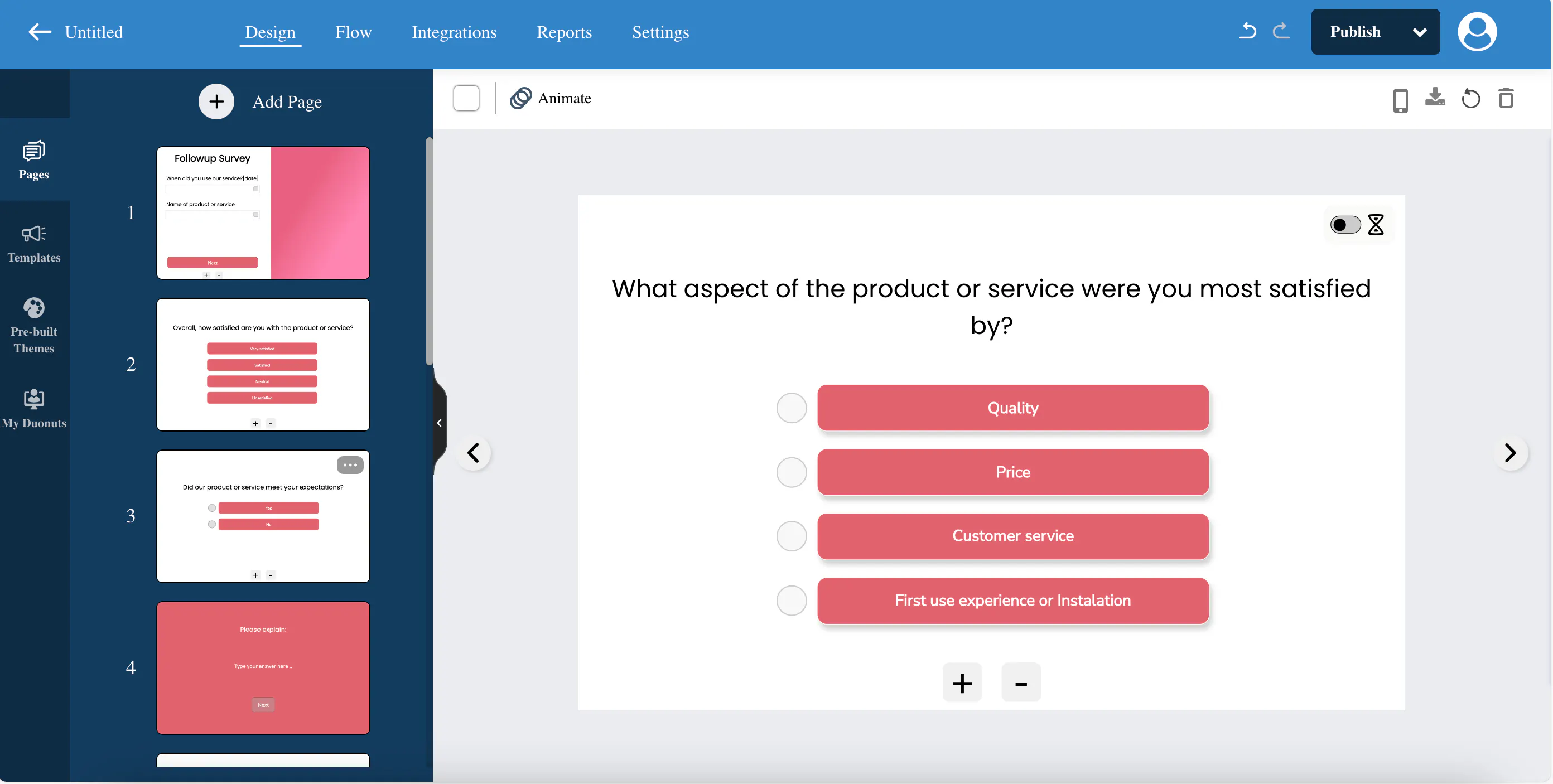Click the Quality answer button

coord(1013,408)
